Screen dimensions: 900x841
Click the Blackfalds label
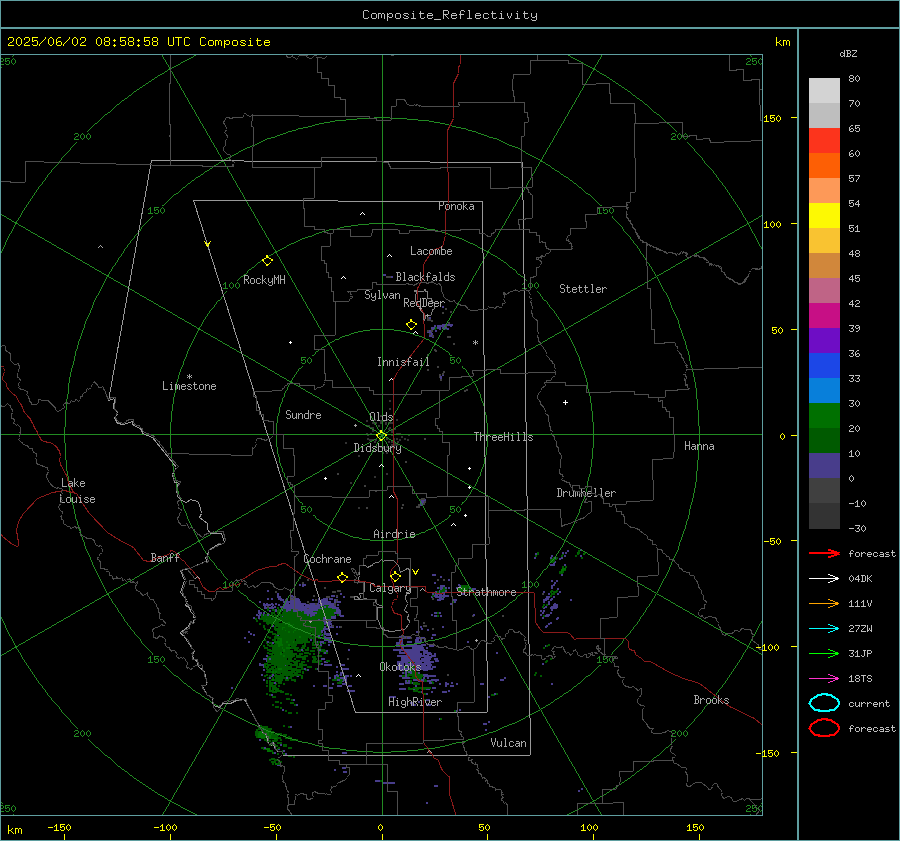(x=425, y=277)
